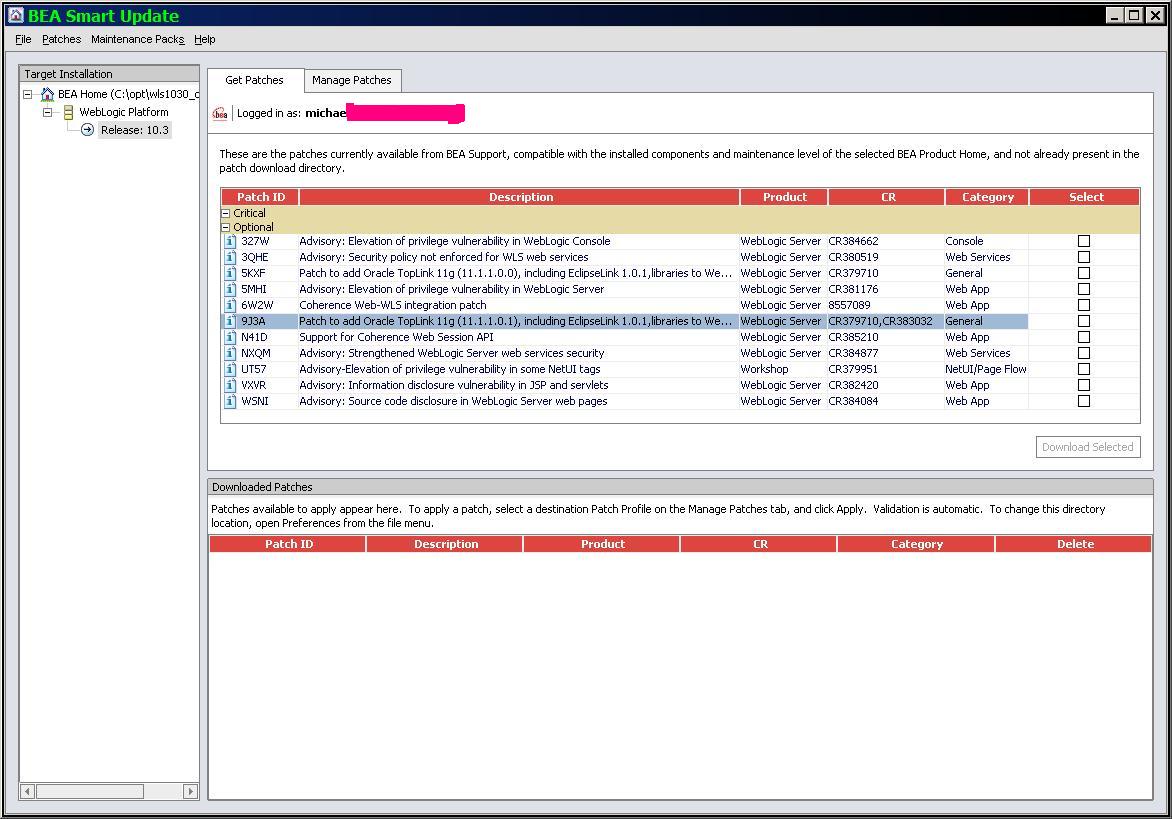Viewport: 1172px width, 819px height.
Task: Click the info icon for patch 5MHI
Action: pos(230,289)
